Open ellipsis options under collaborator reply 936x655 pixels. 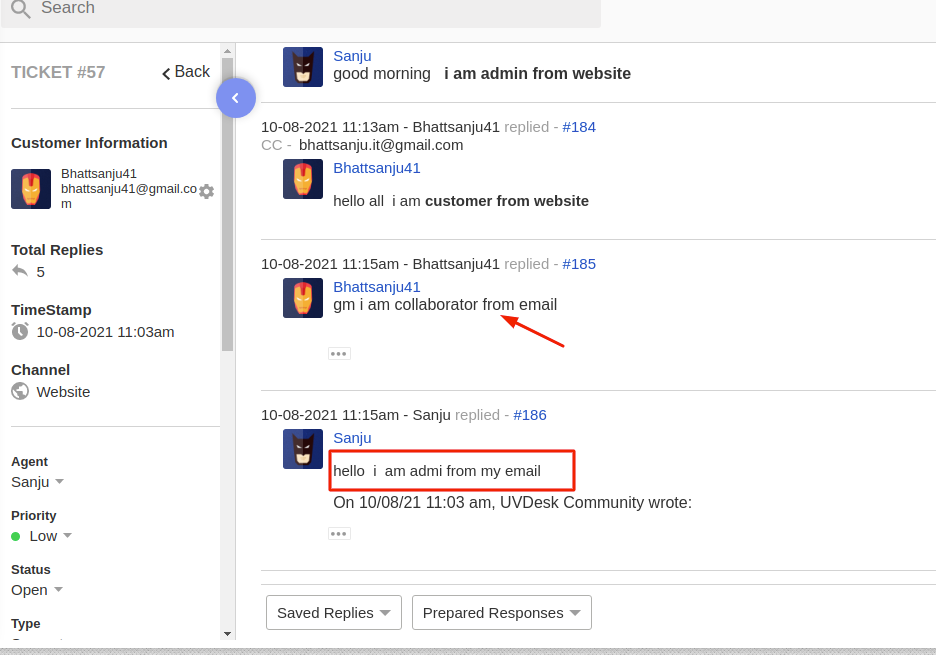(x=338, y=352)
